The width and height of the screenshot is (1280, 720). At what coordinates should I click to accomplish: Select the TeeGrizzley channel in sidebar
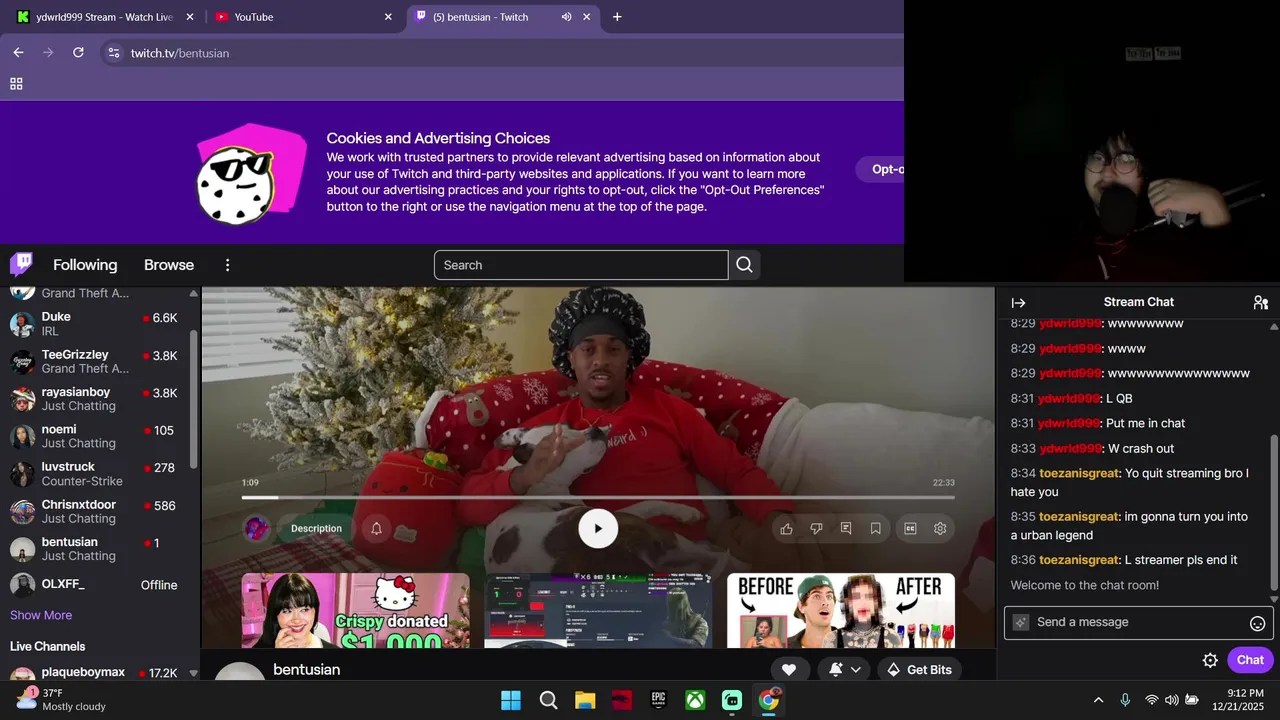(x=95, y=361)
